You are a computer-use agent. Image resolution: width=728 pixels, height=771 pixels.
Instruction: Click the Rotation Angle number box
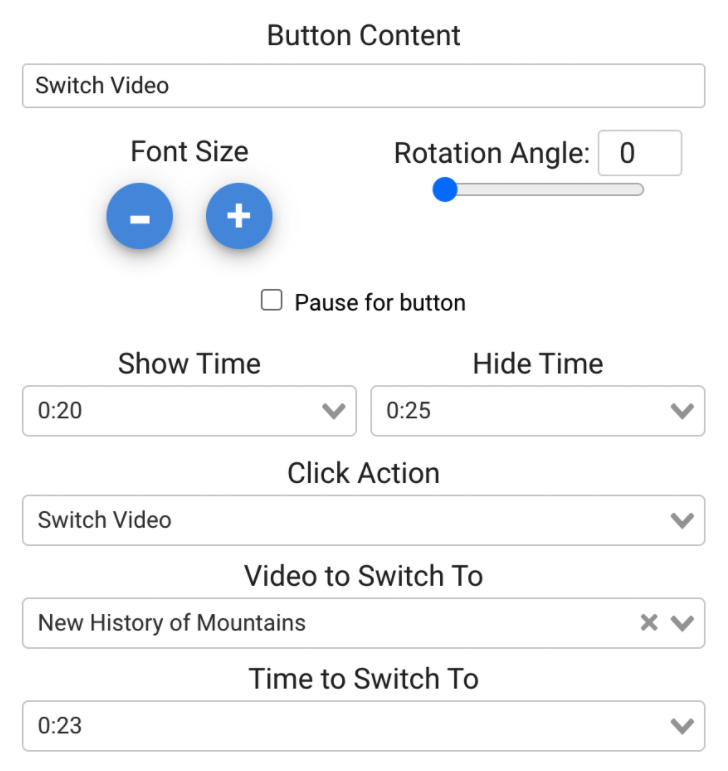tap(639, 154)
